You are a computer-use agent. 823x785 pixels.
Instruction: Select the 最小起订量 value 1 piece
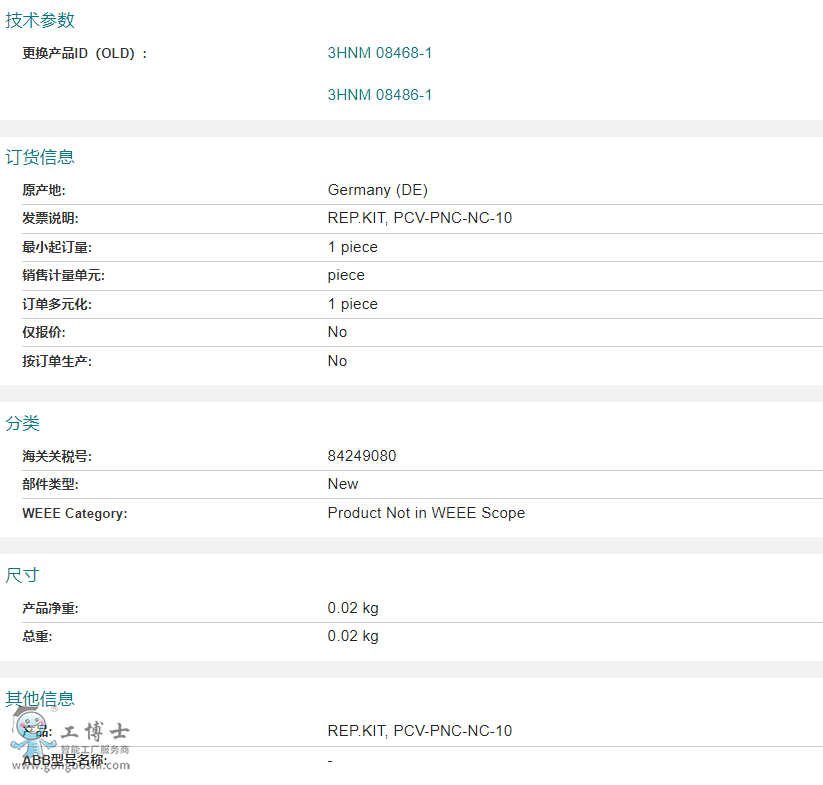[x=352, y=247]
